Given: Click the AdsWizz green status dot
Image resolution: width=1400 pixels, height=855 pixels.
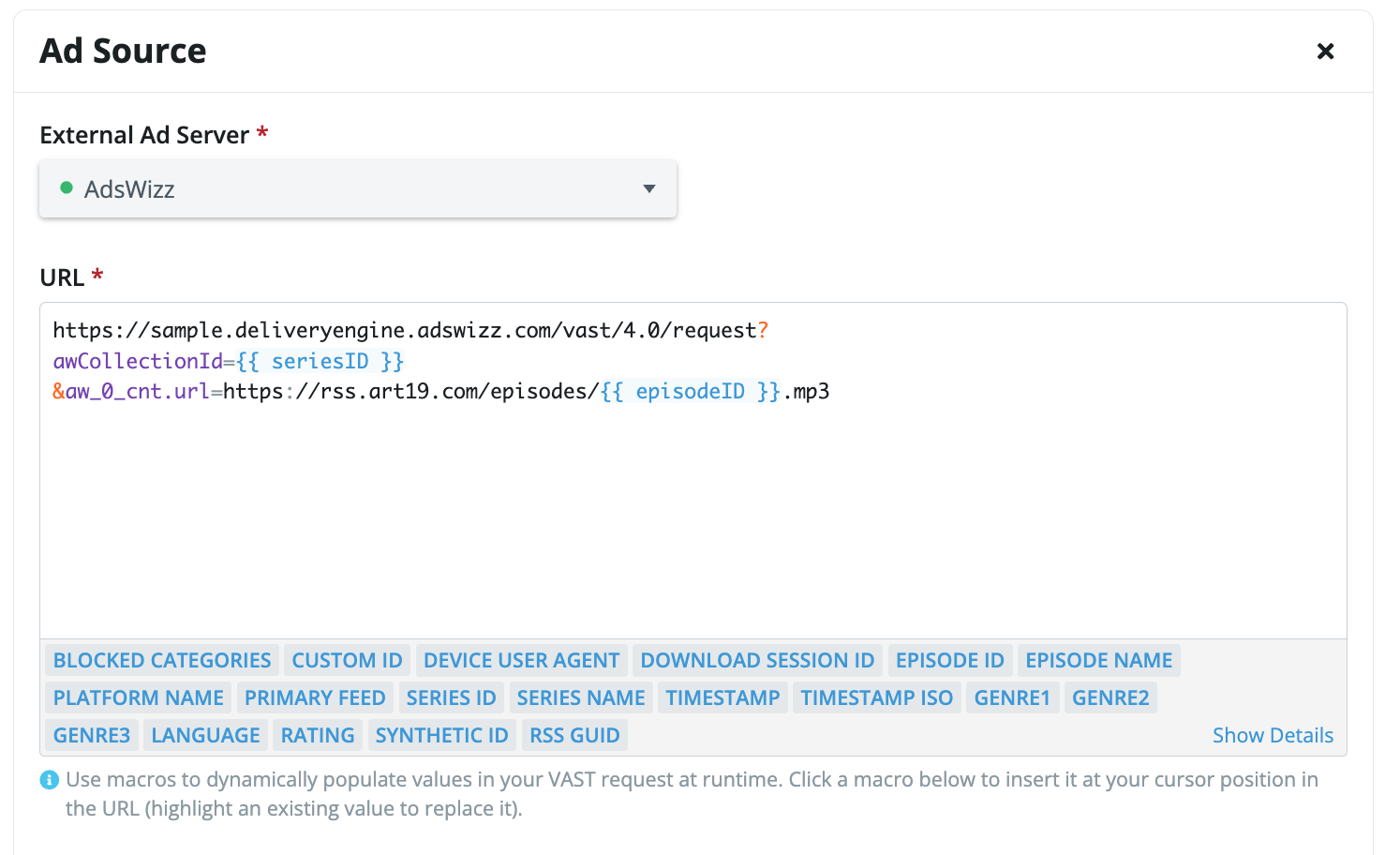Looking at the screenshot, I should click(x=67, y=187).
